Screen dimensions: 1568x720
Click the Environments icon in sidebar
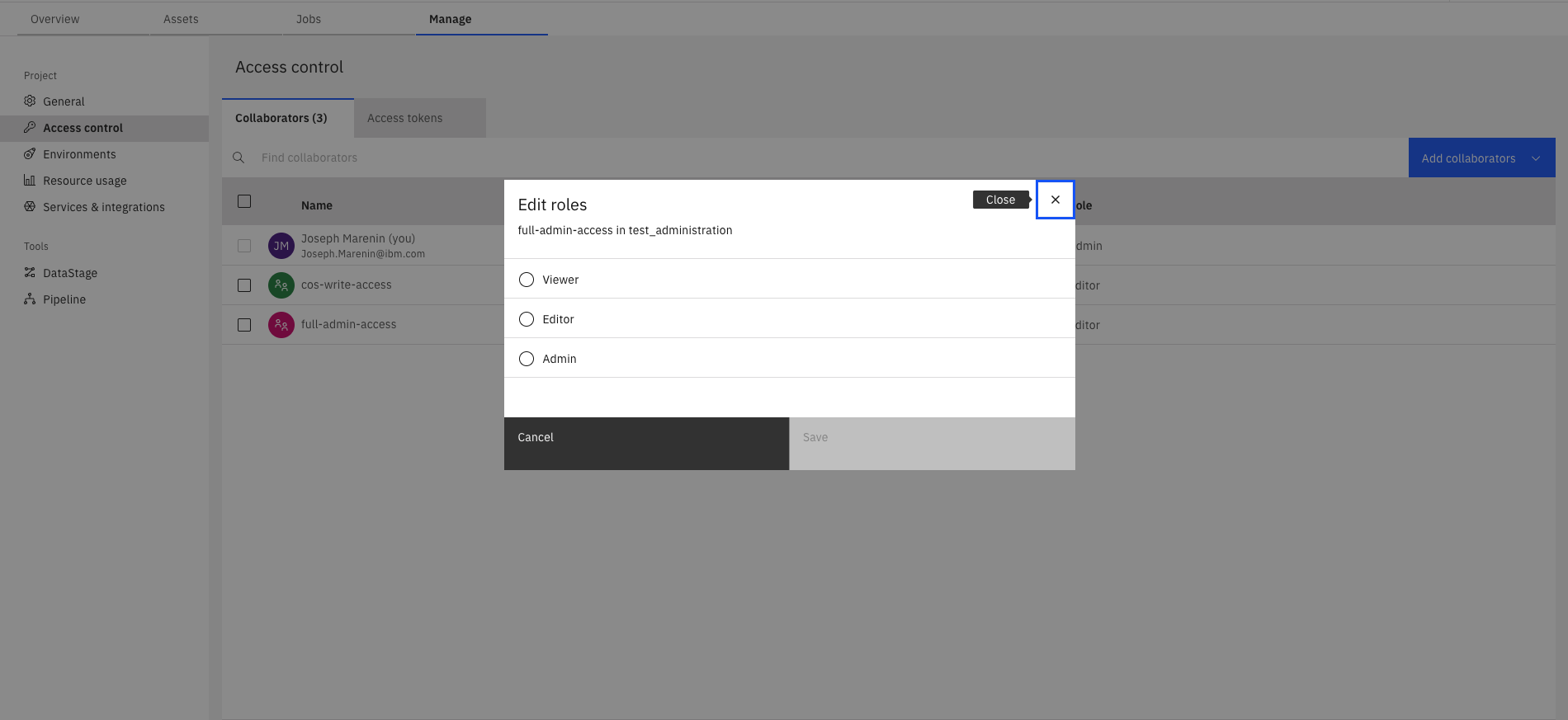click(30, 153)
